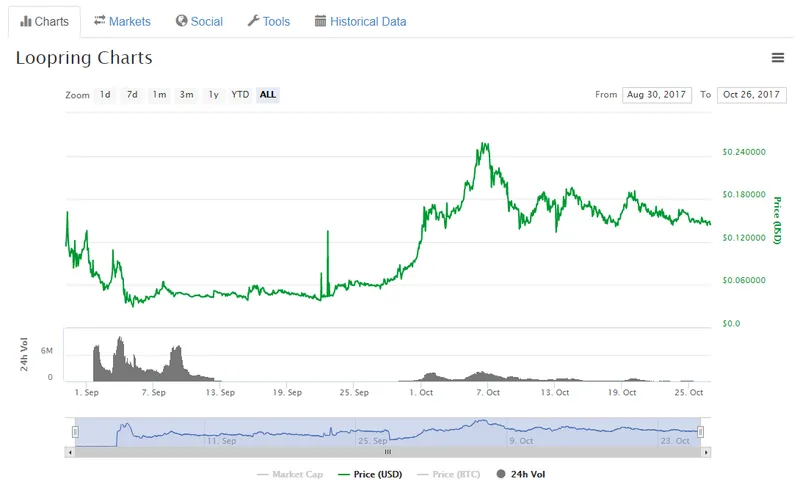Click the Price (USD) axis title
The image size is (800, 487).
[777, 220]
